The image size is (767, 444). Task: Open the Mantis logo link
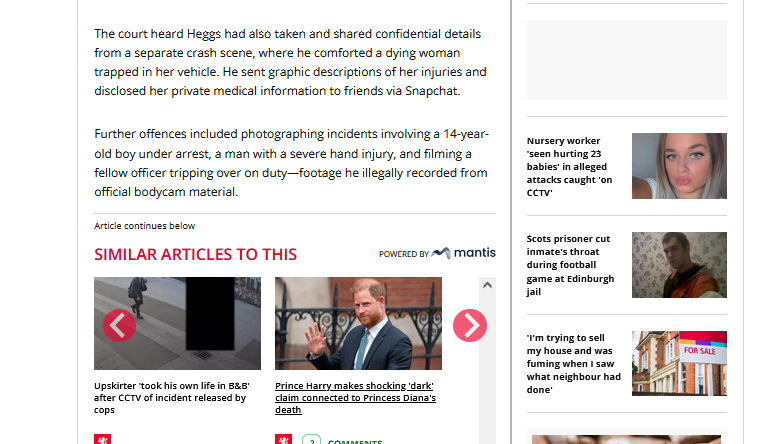pos(463,253)
